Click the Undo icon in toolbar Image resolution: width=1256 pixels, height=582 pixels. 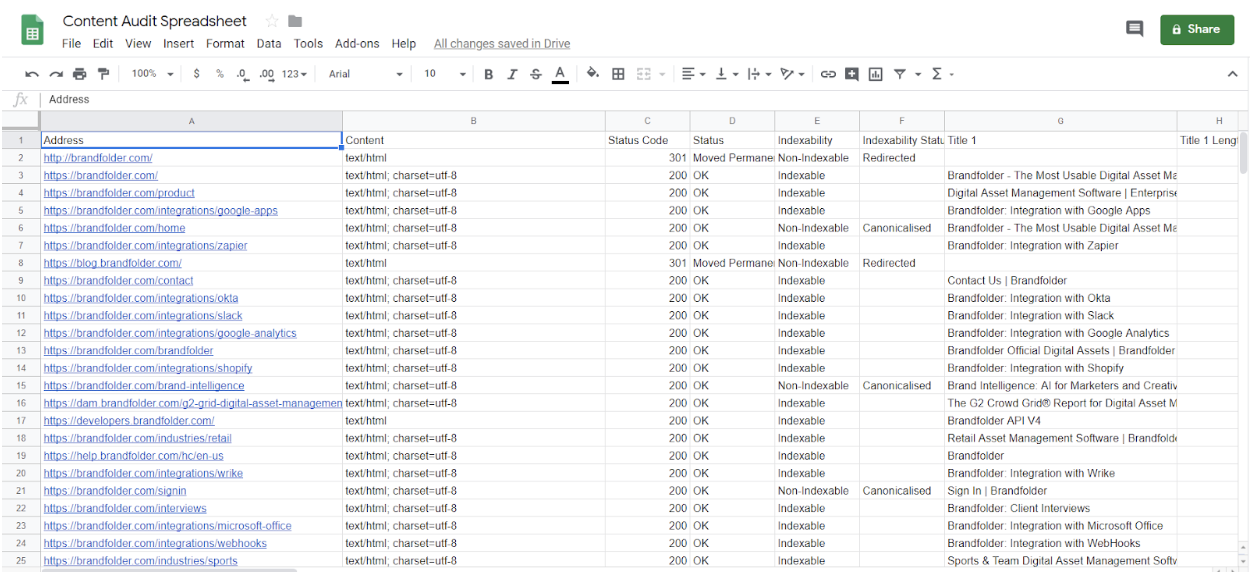click(x=32, y=74)
